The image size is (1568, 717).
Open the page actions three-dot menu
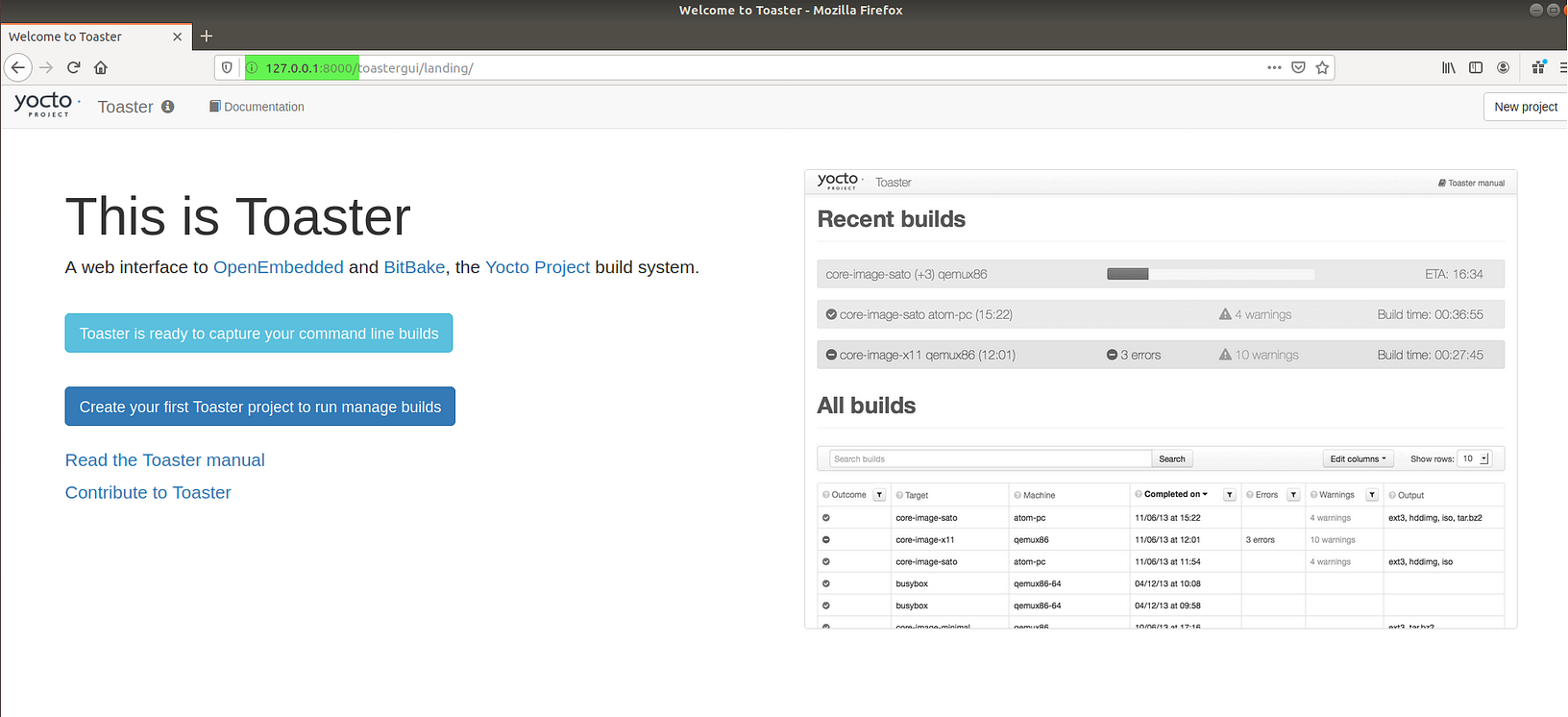coord(1274,67)
